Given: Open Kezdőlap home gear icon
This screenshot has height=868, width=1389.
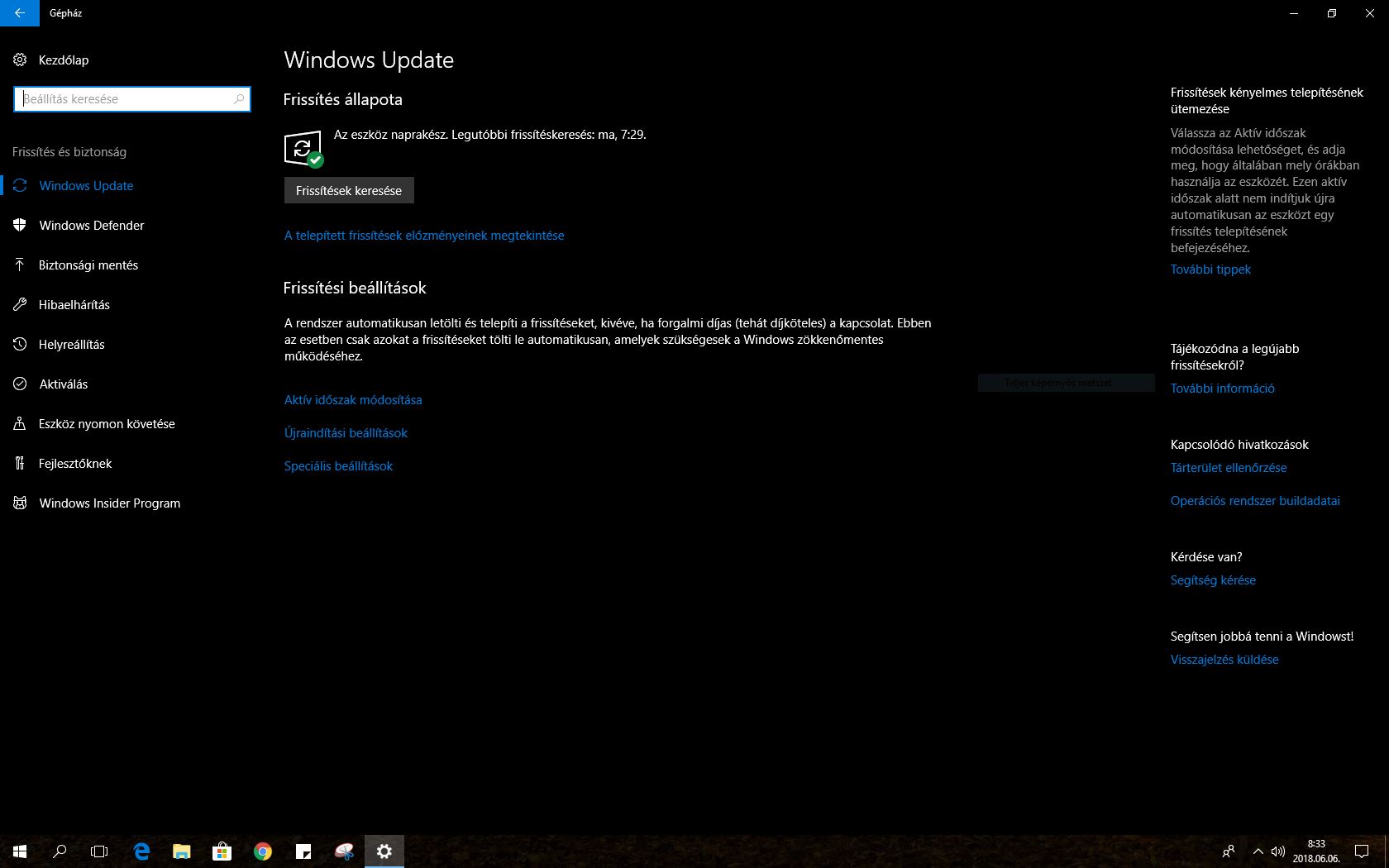Looking at the screenshot, I should click(x=20, y=60).
